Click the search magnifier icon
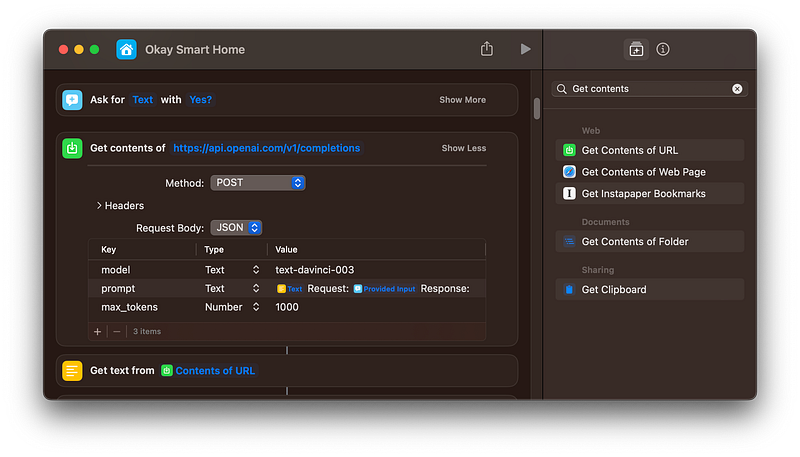 coord(562,89)
